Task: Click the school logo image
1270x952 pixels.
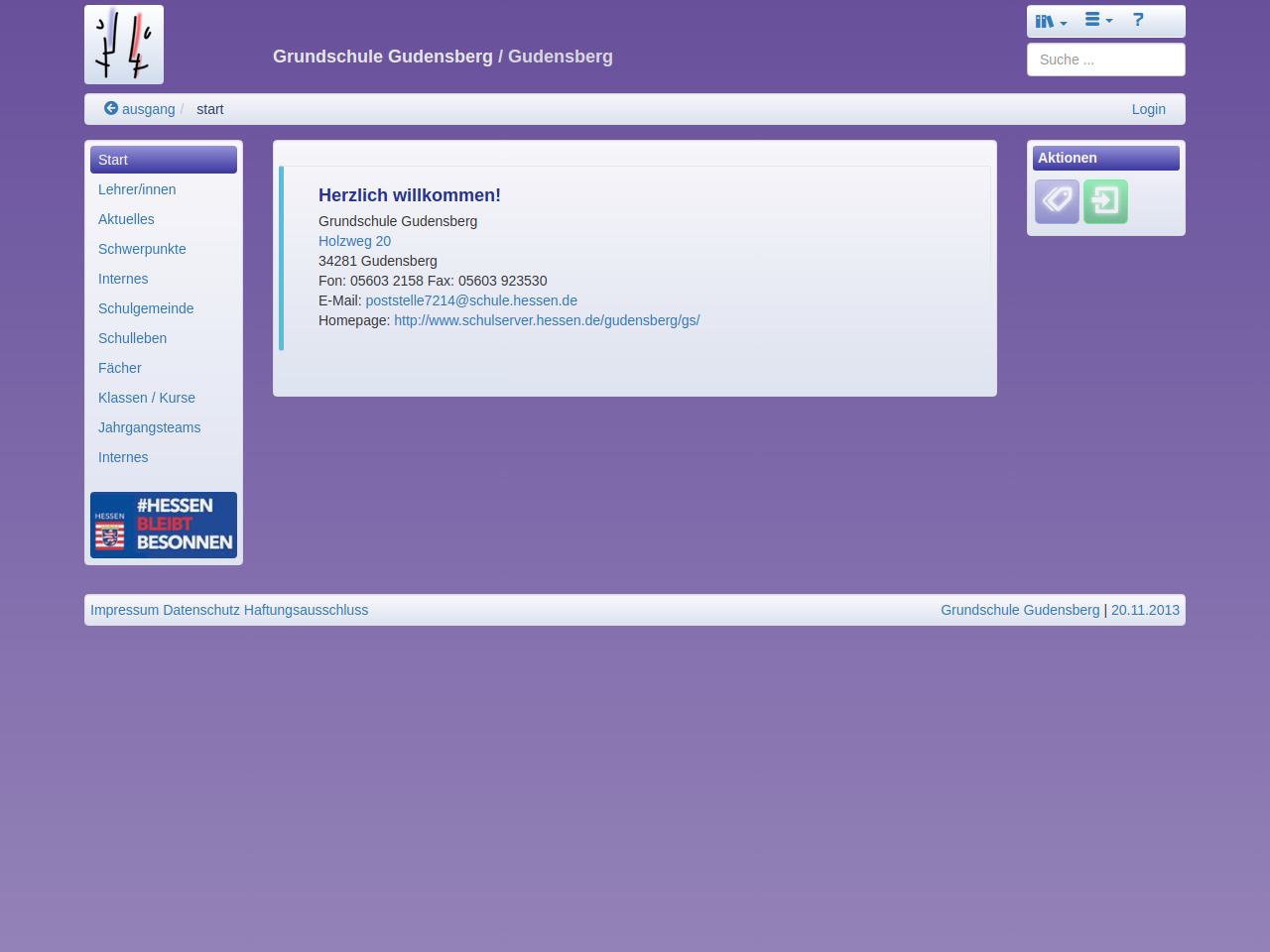Action: click(124, 45)
